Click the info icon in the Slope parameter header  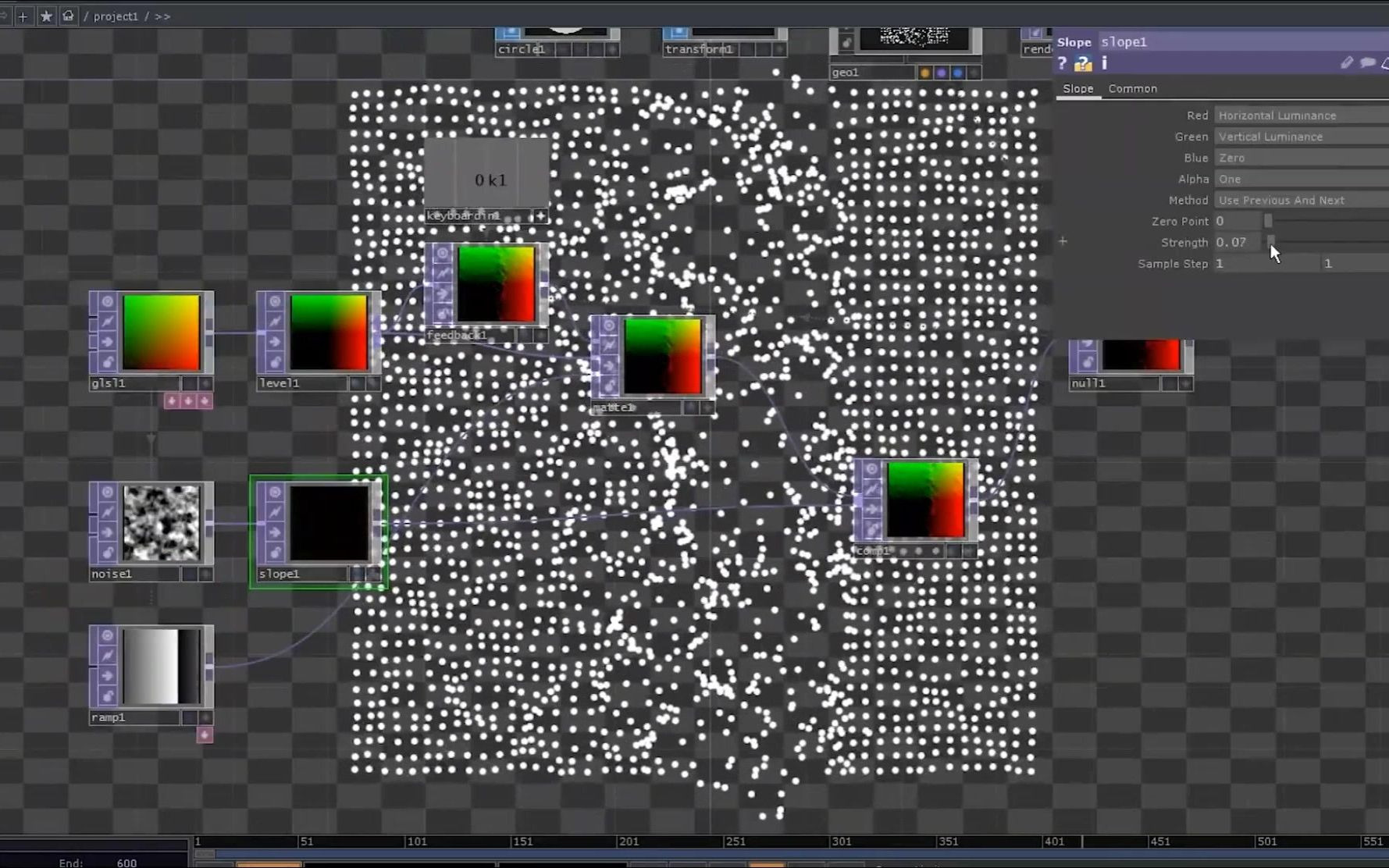coord(1103,64)
